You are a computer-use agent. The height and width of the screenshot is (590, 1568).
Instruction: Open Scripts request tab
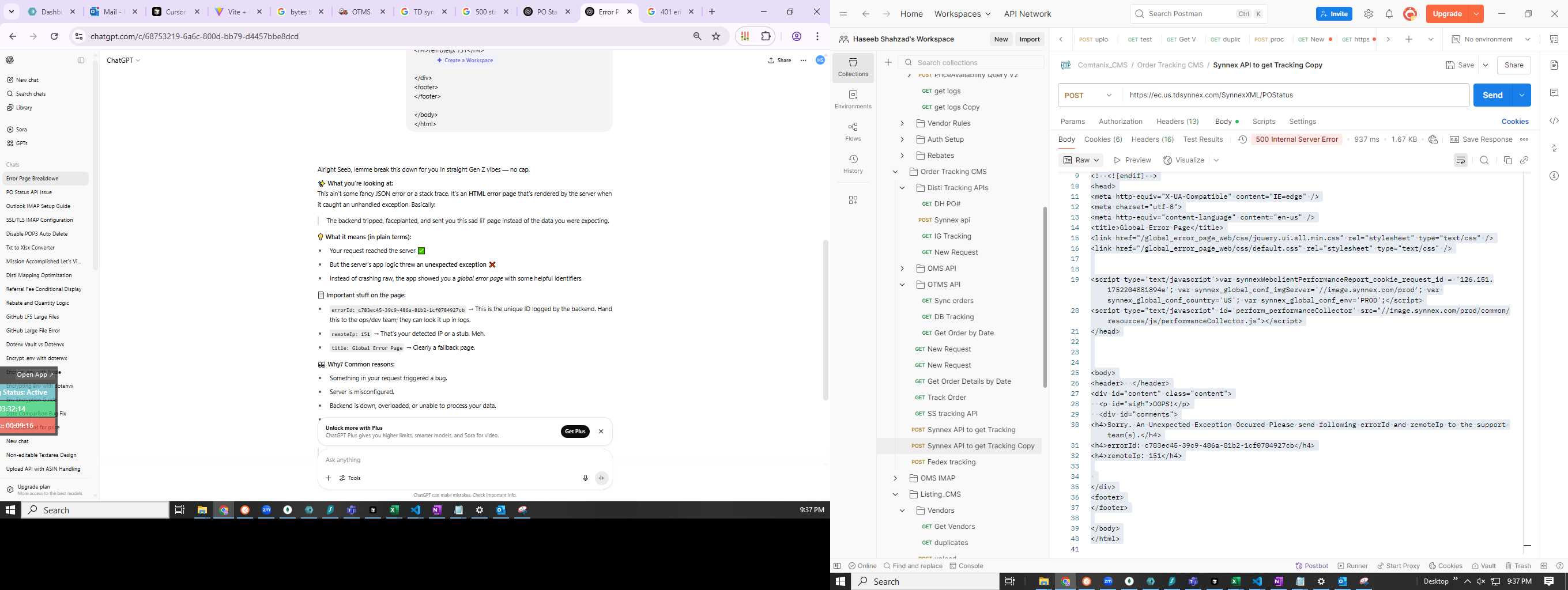[1264, 122]
